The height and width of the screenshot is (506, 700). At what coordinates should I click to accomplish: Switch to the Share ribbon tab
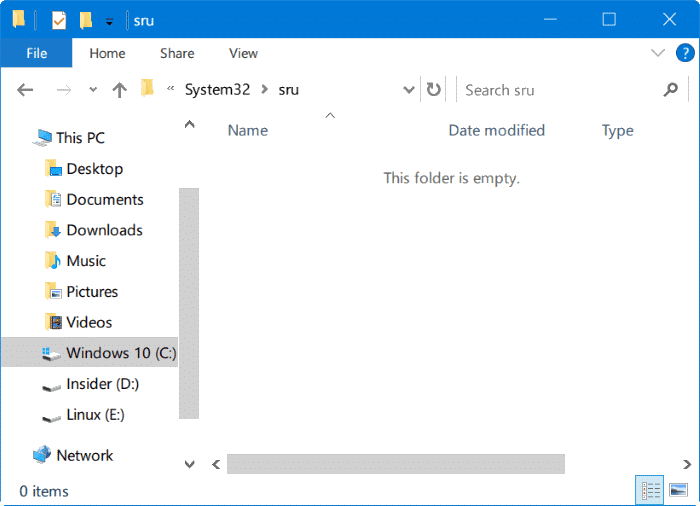click(x=177, y=53)
